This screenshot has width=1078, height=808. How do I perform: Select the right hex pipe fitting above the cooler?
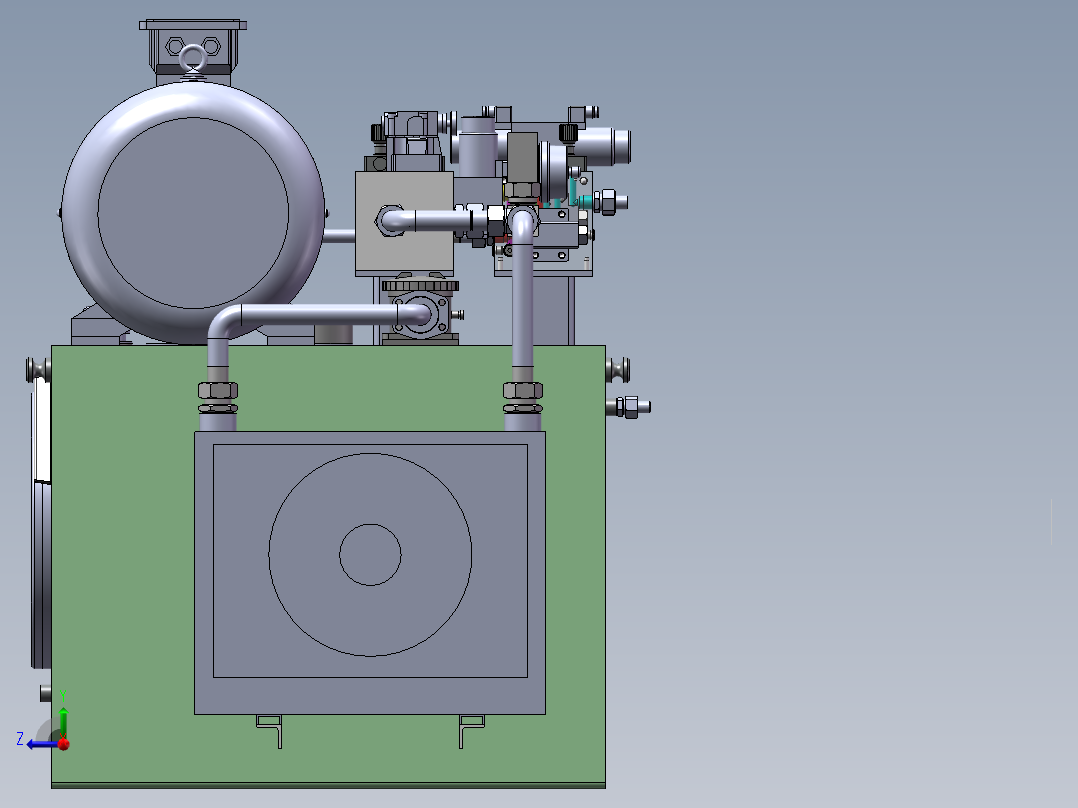coord(523,391)
